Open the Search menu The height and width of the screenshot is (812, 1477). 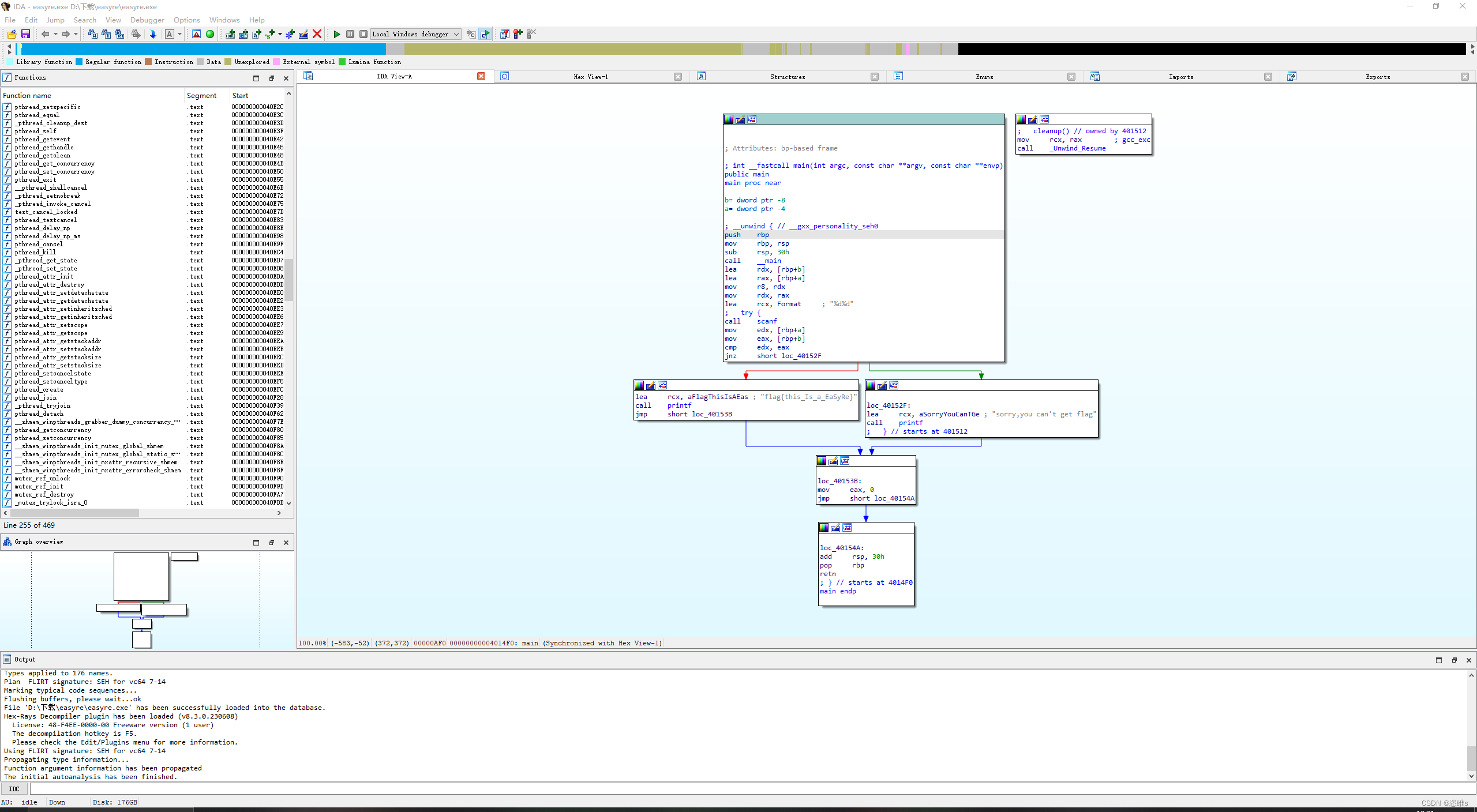coord(85,20)
